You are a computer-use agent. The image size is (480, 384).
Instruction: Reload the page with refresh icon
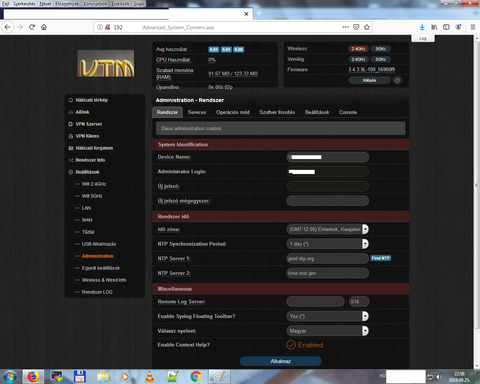[32, 27]
